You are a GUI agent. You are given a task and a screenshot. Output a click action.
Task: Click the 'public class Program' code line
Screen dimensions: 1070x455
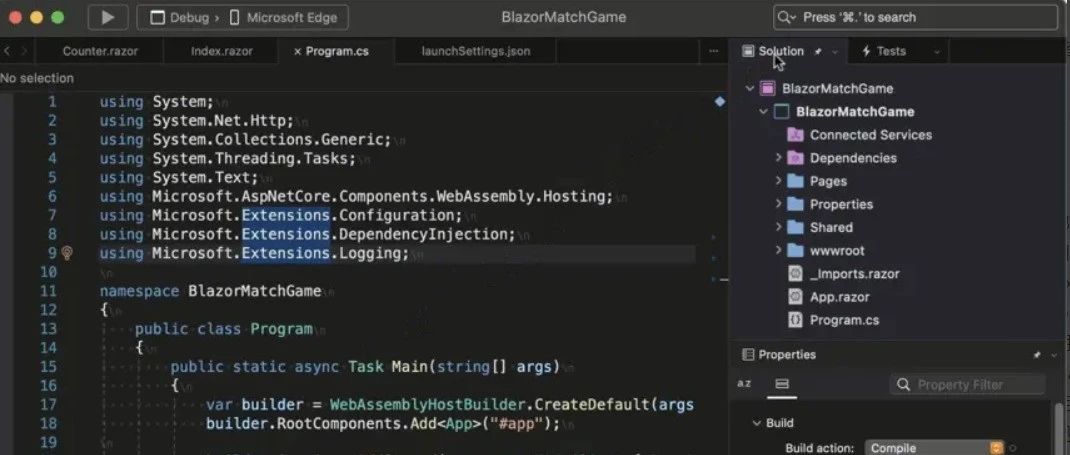(x=223, y=329)
